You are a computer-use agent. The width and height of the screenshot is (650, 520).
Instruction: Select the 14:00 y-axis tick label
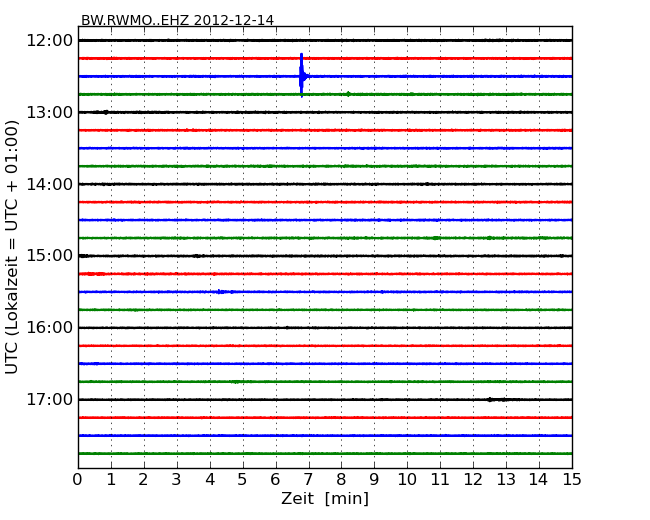click(x=50, y=184)
